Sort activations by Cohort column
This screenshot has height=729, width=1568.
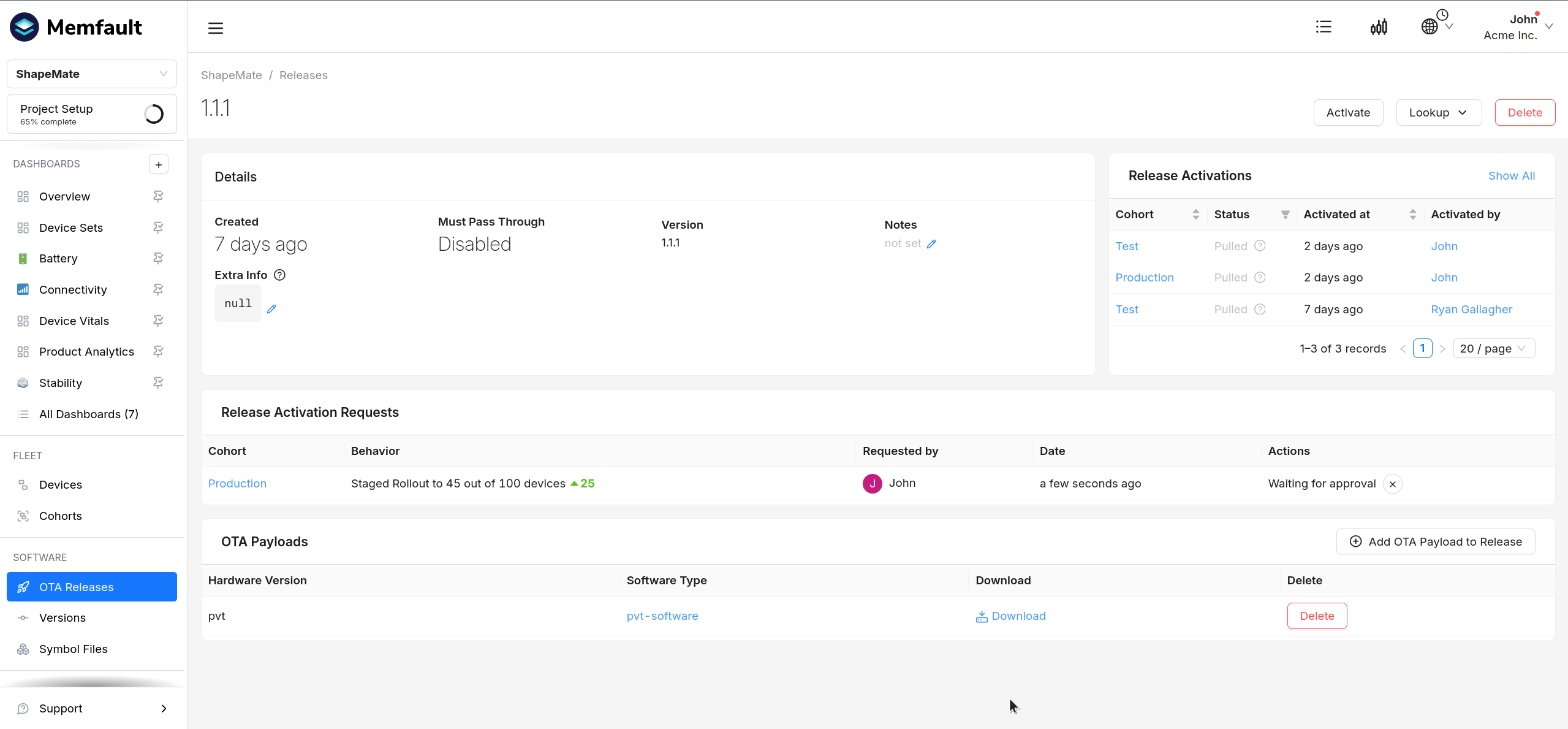(x=1195, y=215)
